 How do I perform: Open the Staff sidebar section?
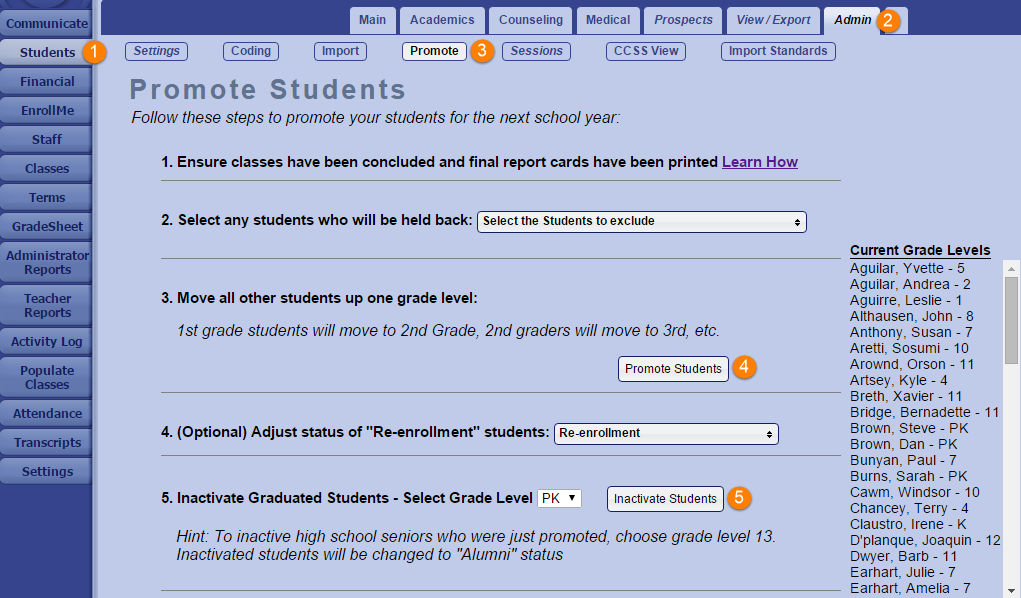(x=46, y=139)
